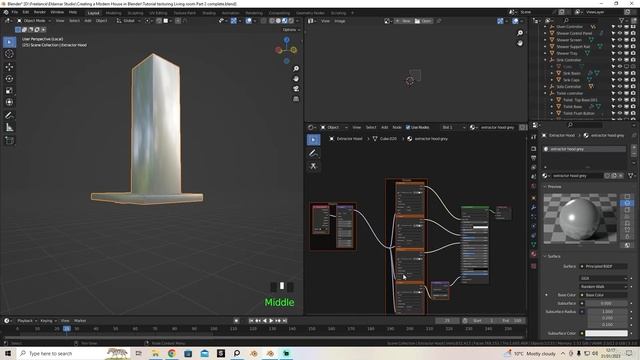Viewport: 640px width, 360px height.
Task: Click the viewport zoom magnifier icon
Action: click(x=296, y=69)
